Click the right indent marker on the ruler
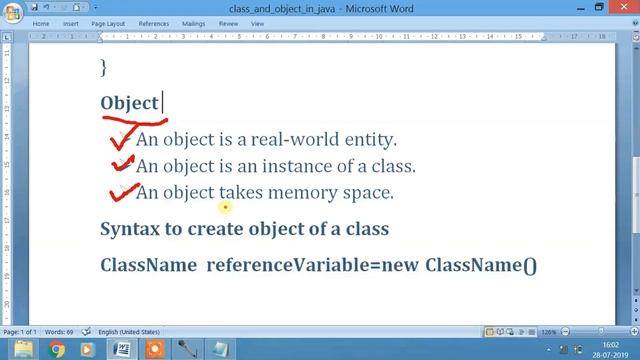The height and width of the screenshot is (360, 640). [544, 38]
